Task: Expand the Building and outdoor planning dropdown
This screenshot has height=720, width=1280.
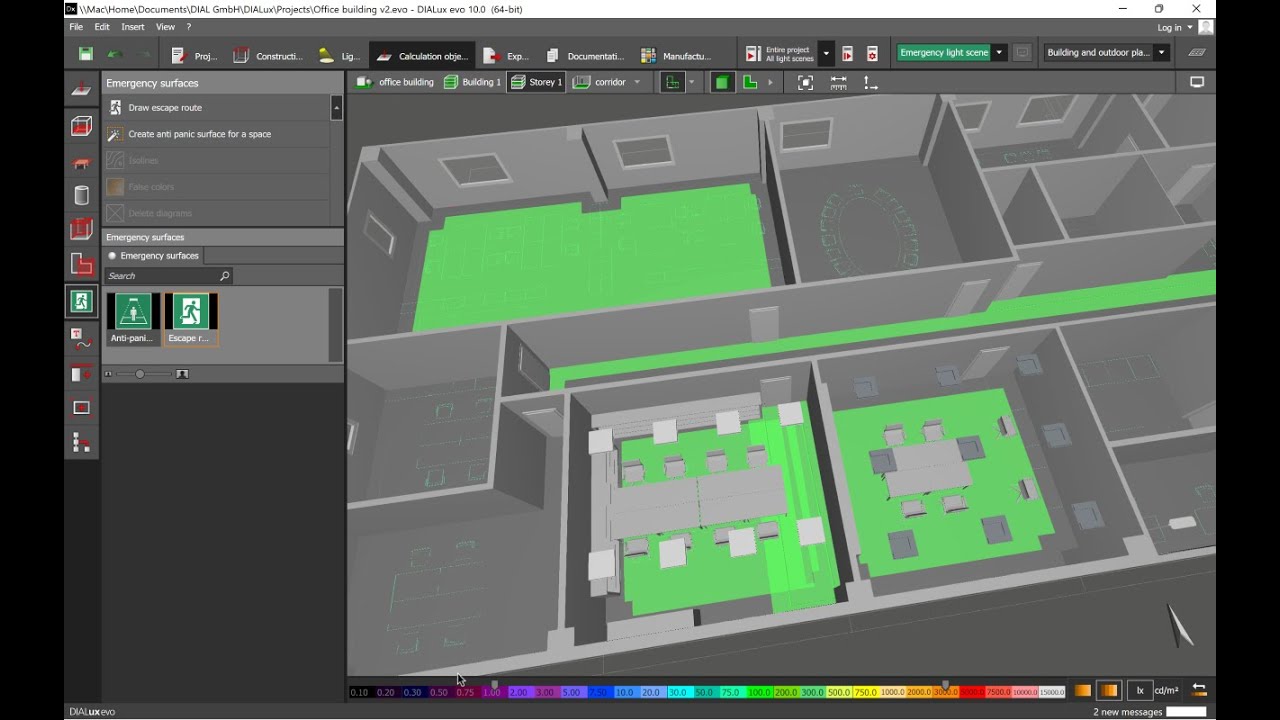Action: tap(1161, 53)
